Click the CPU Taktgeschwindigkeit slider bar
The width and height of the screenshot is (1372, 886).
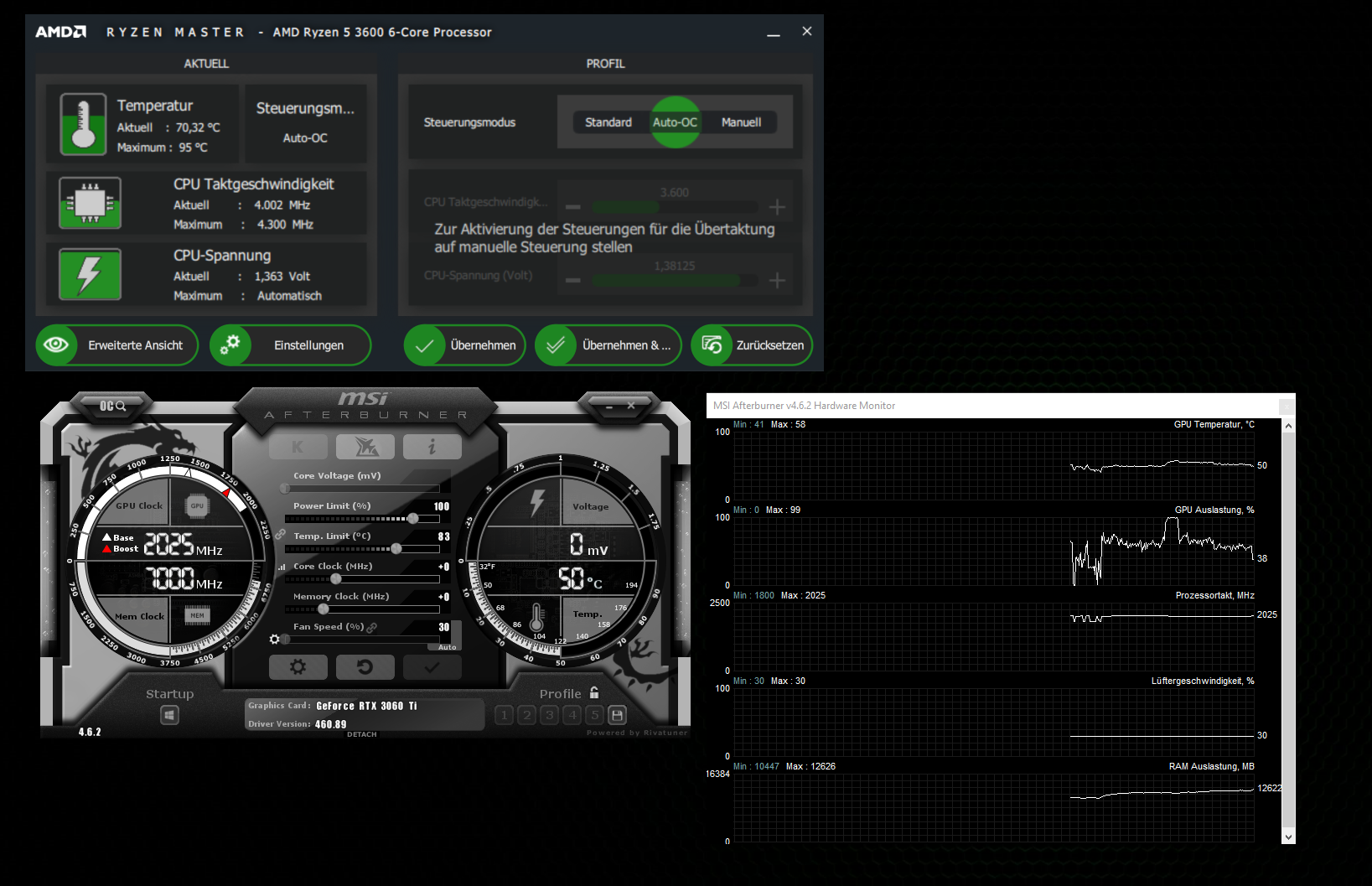[x=675, y=207]
